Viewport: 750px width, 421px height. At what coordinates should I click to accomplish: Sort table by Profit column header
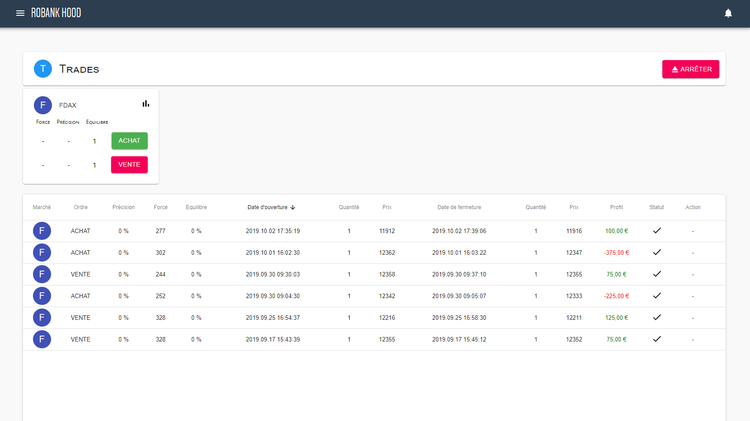616,207
